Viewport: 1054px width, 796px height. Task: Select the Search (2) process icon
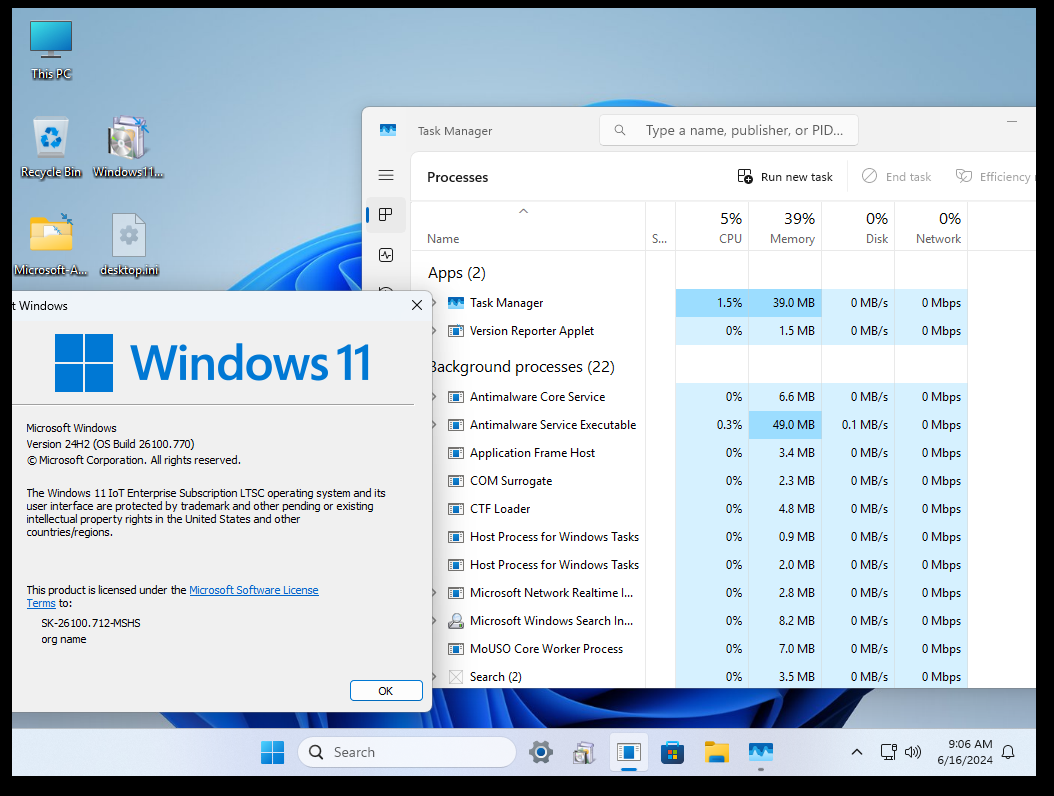coord(456,677)
